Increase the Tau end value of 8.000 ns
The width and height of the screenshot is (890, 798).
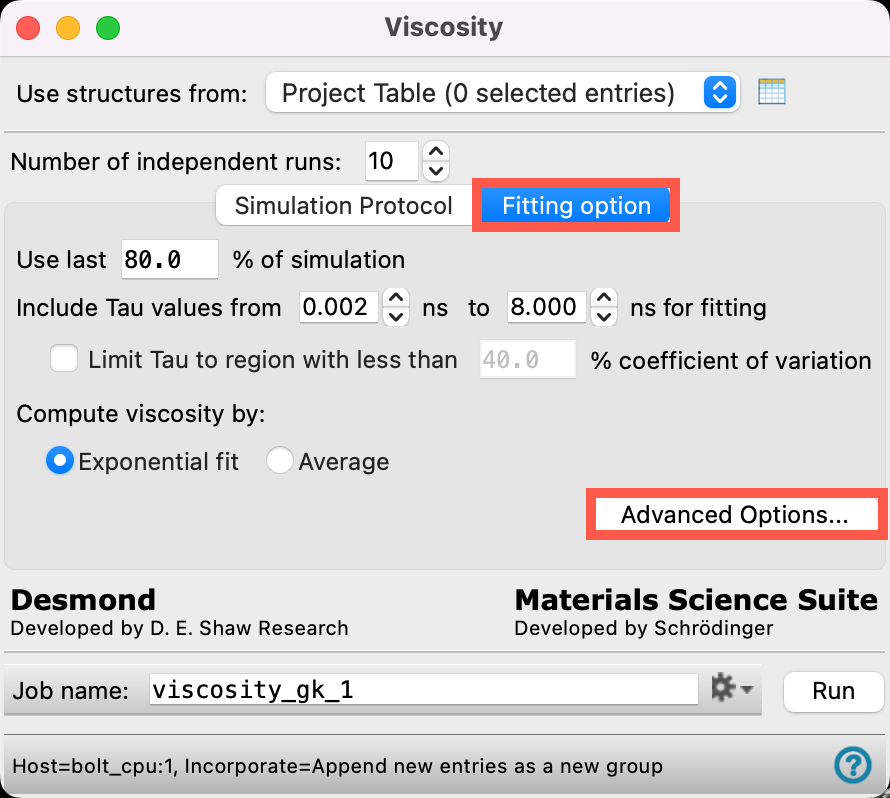(x=604, y=297)
